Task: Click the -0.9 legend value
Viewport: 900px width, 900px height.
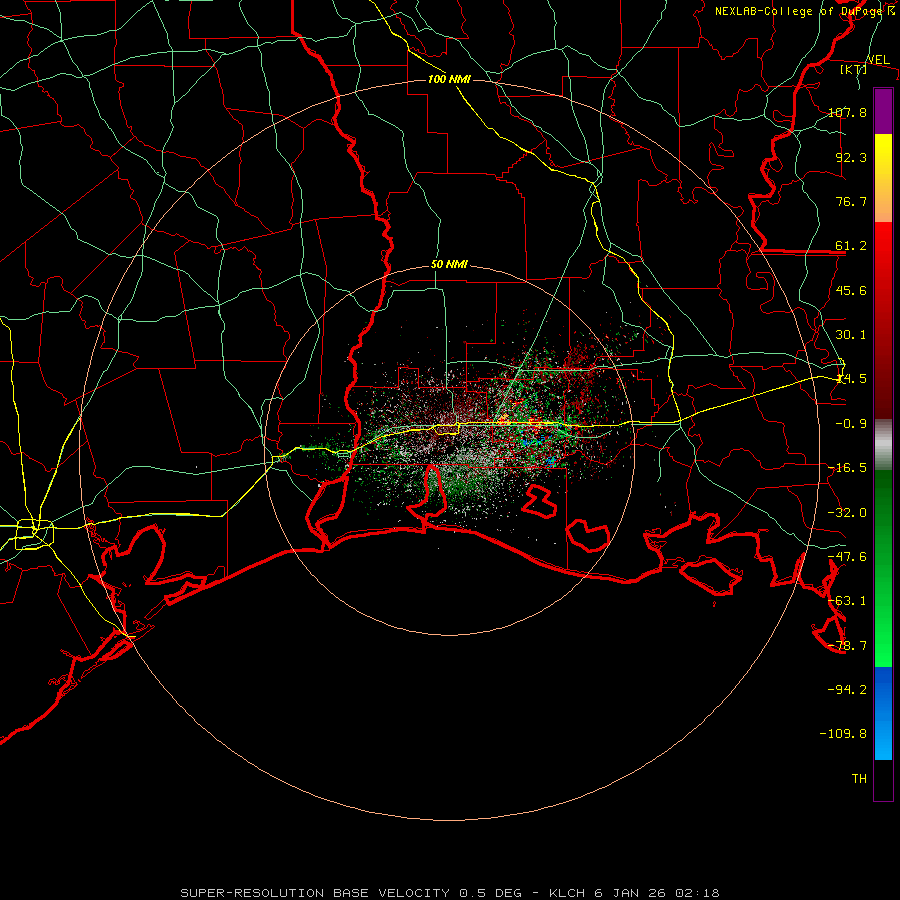Action: pyautogui.click(x=851, y=424)
